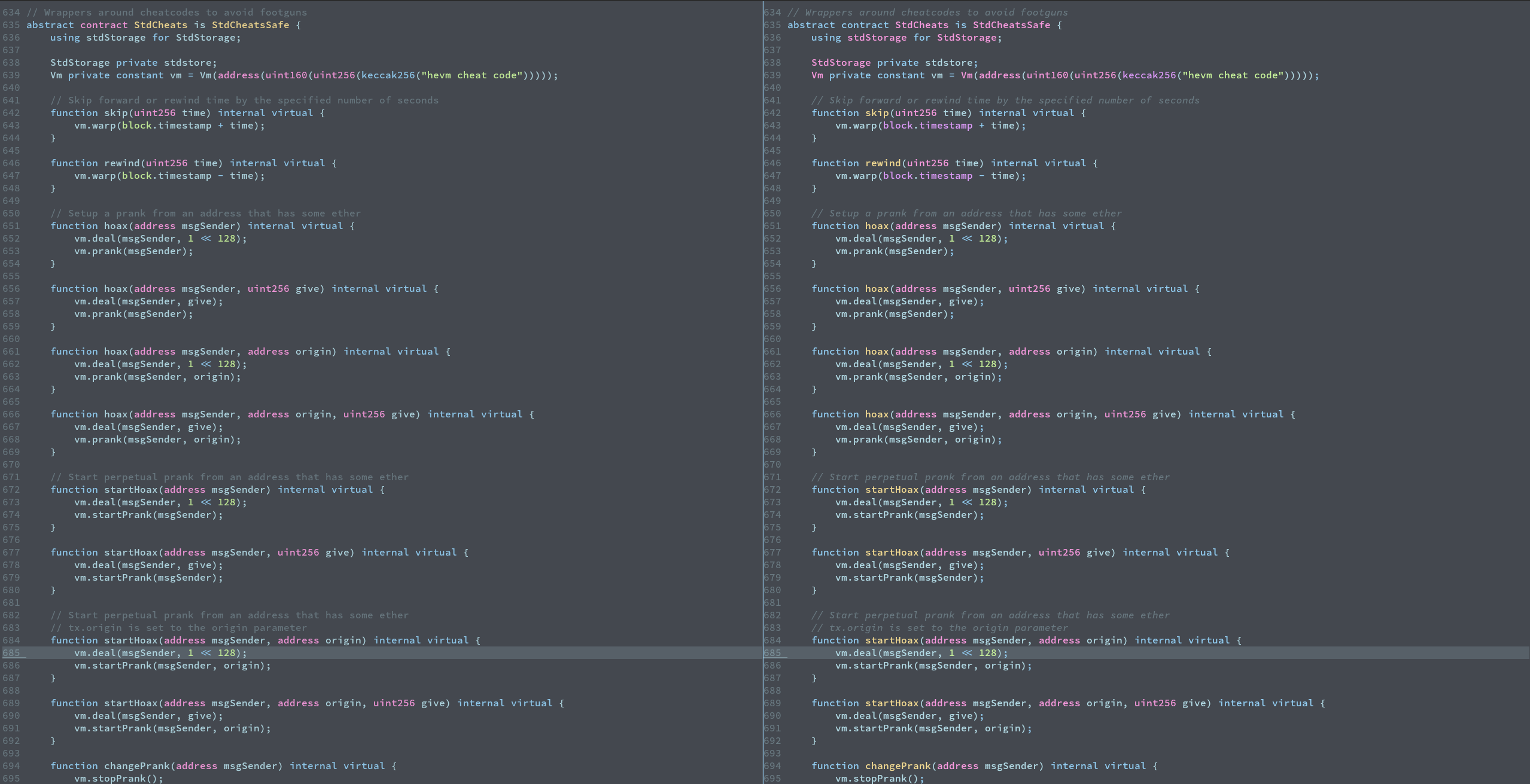Click 'hoax' on line 651 in left pane
The width and height of the screenshot is (1530, 784).
(116, 226)
